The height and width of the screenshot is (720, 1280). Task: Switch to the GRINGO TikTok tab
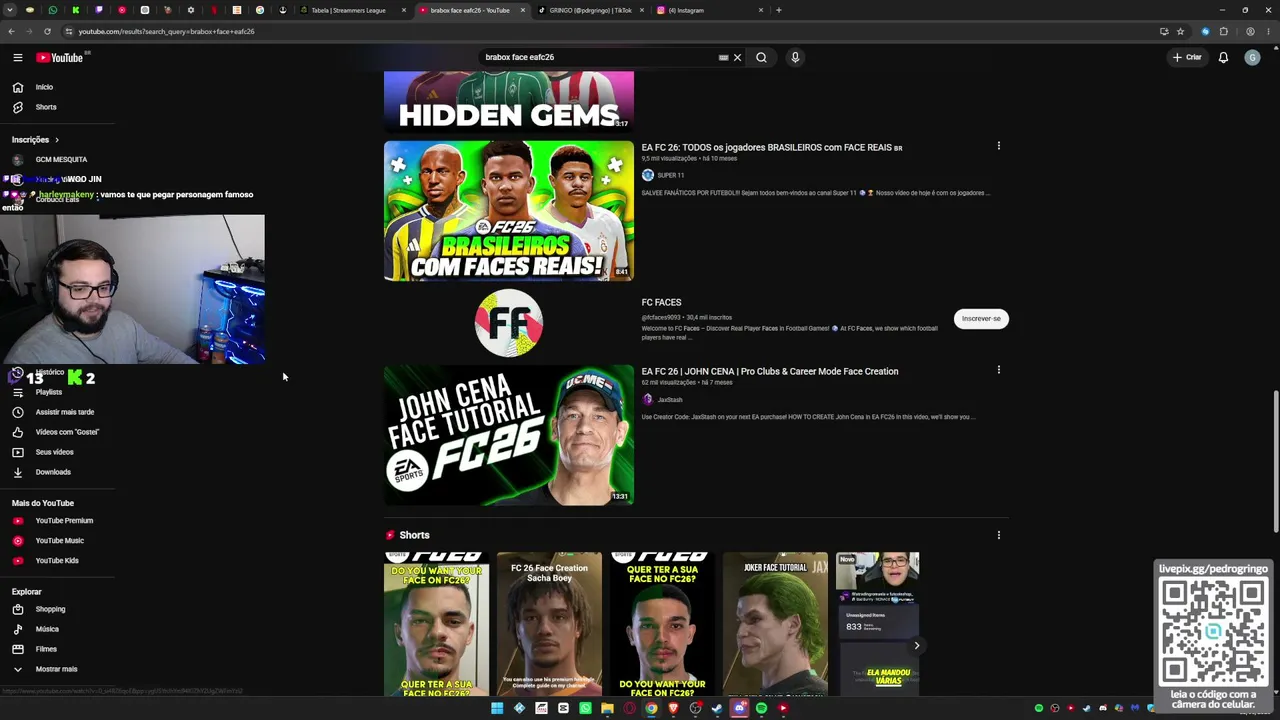pyautogui.click(x=590, y=10)
